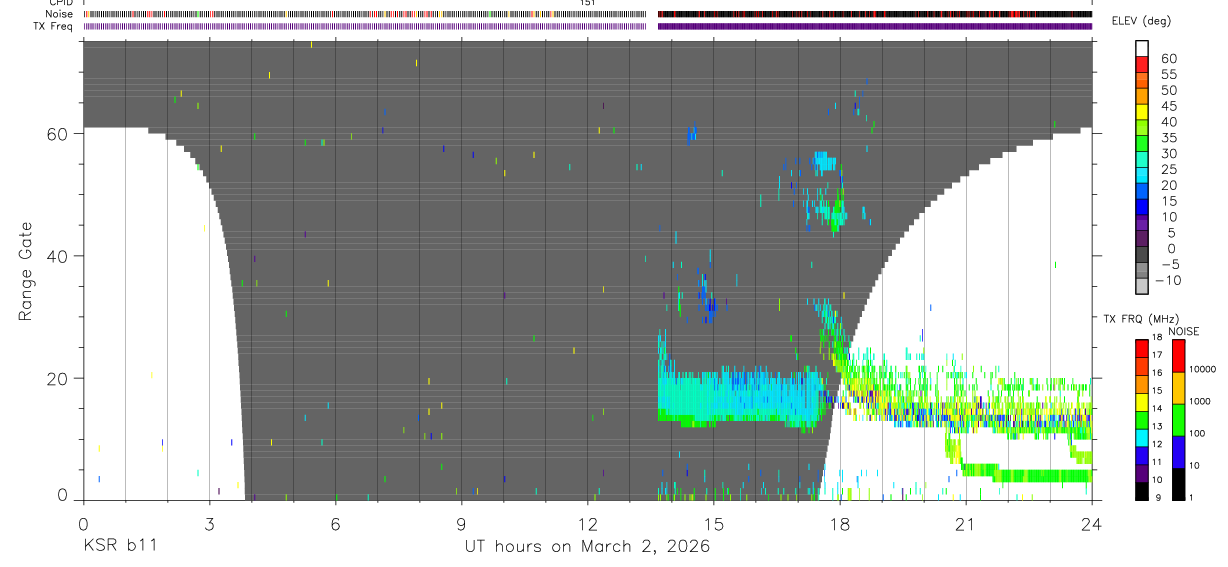Click the blue 11–12 MHz segment of TX FRQ bar

tap(1142, 454)
